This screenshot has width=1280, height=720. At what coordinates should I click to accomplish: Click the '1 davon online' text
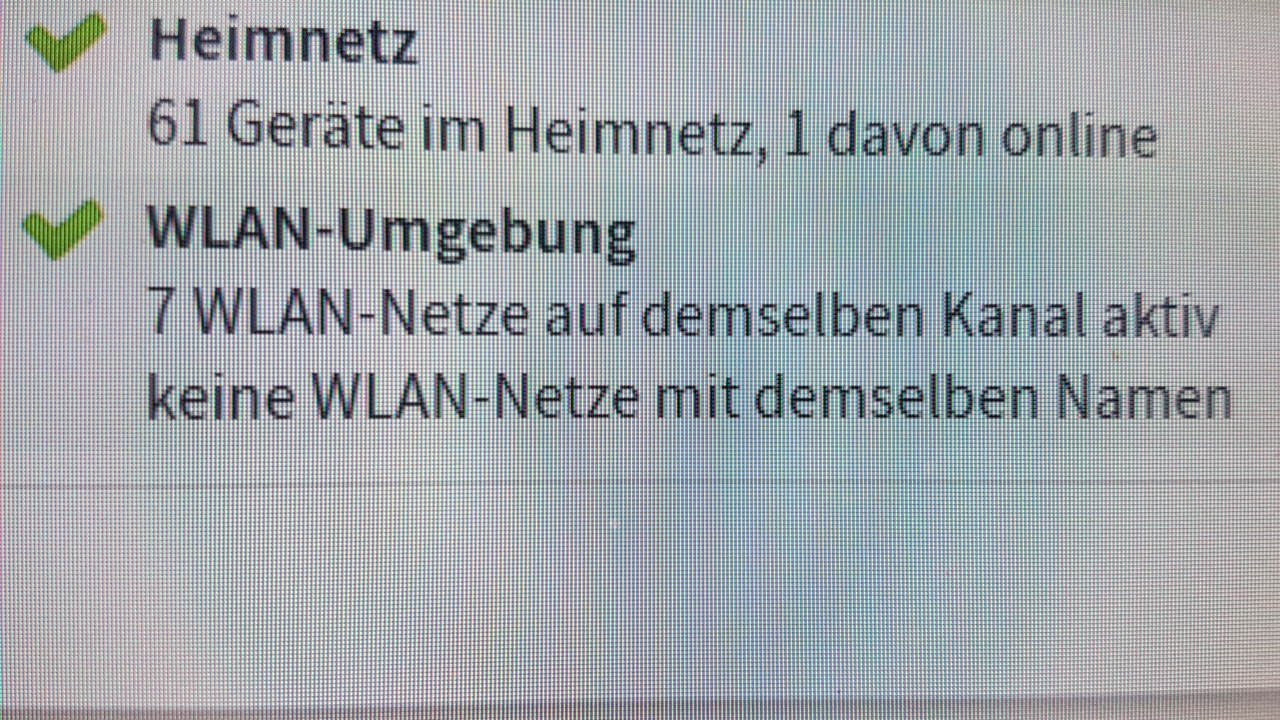pos(972,133)
